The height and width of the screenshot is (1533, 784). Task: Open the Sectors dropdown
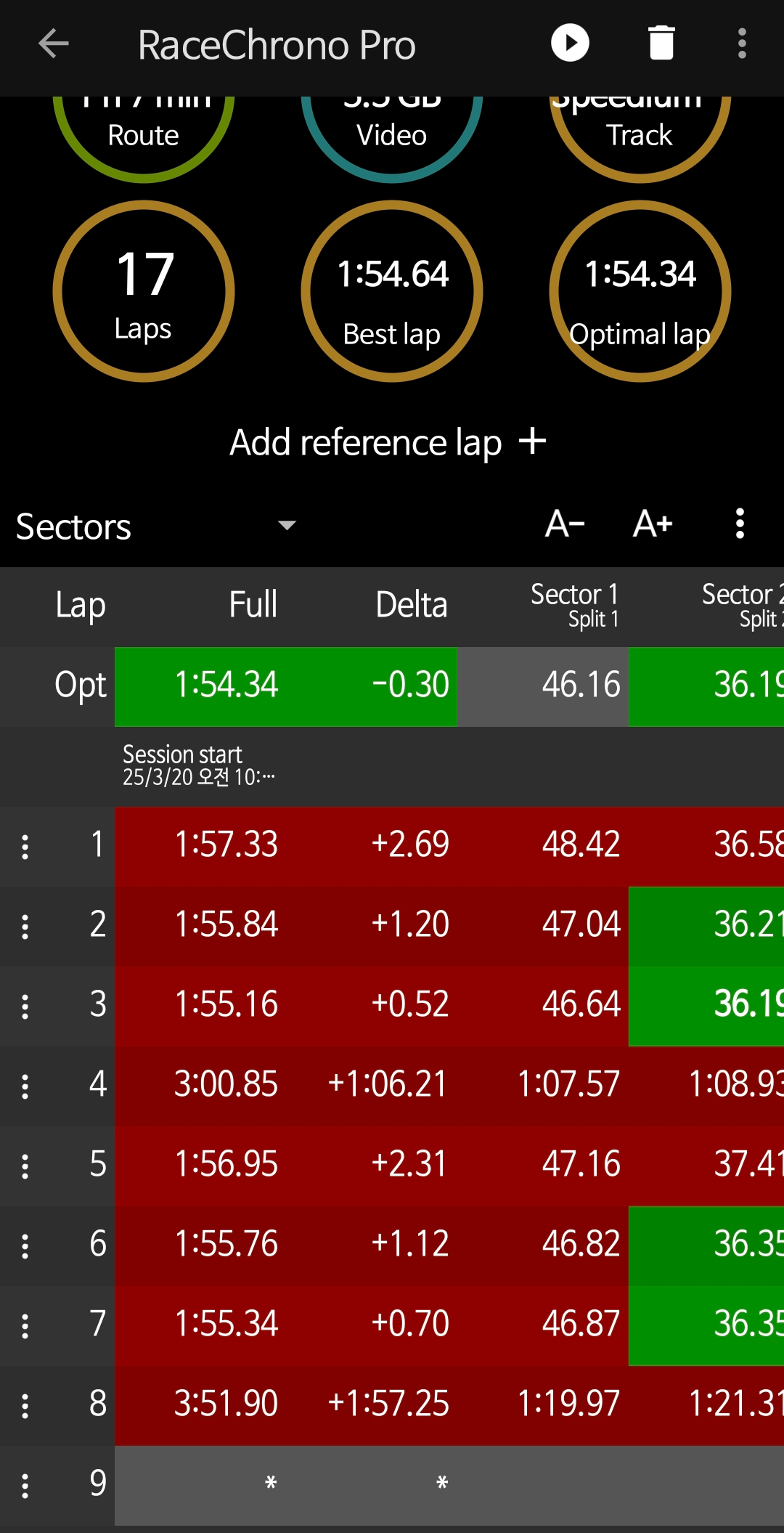(156, 526)
